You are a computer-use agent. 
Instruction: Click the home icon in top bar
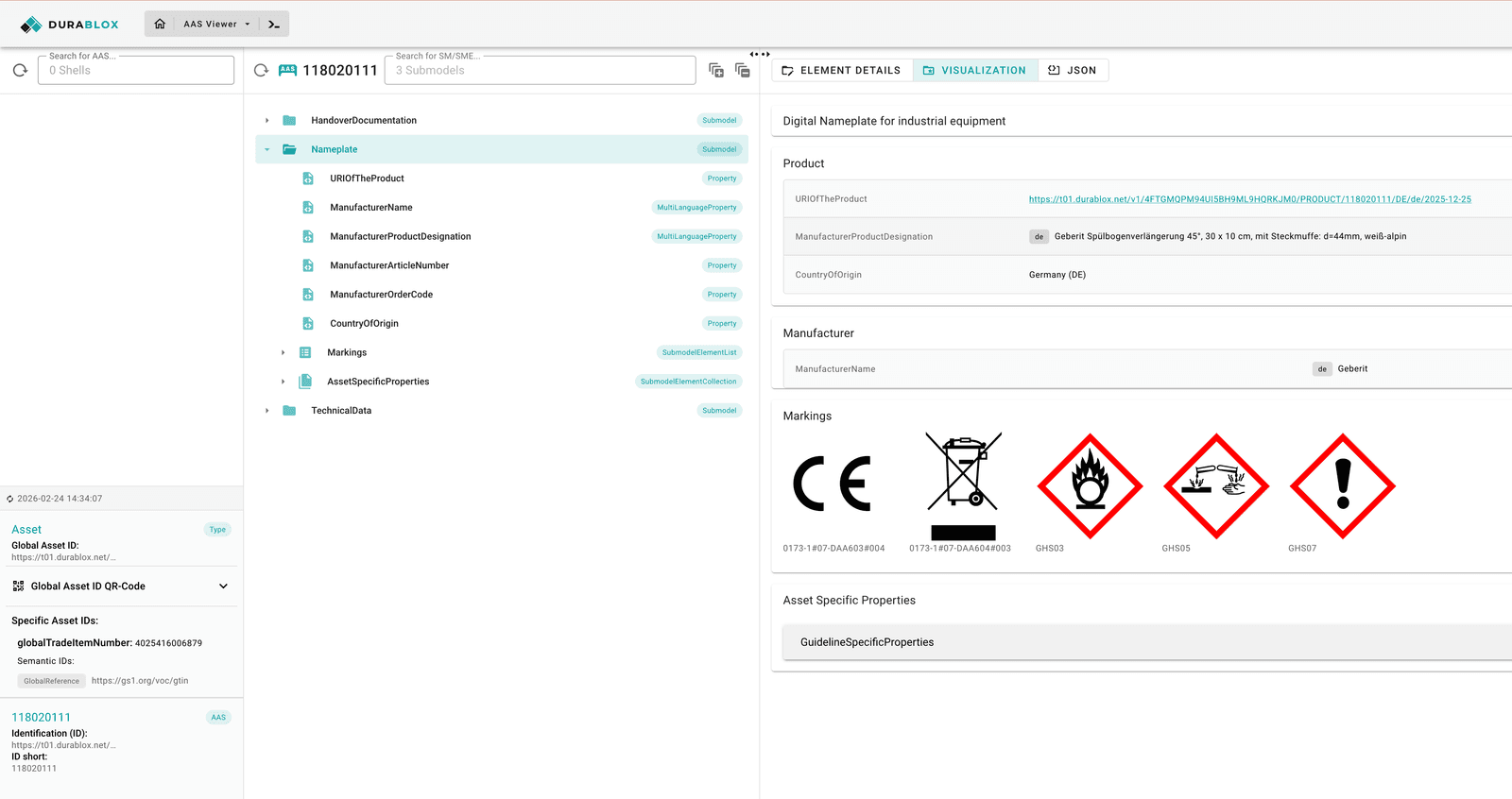160,24
